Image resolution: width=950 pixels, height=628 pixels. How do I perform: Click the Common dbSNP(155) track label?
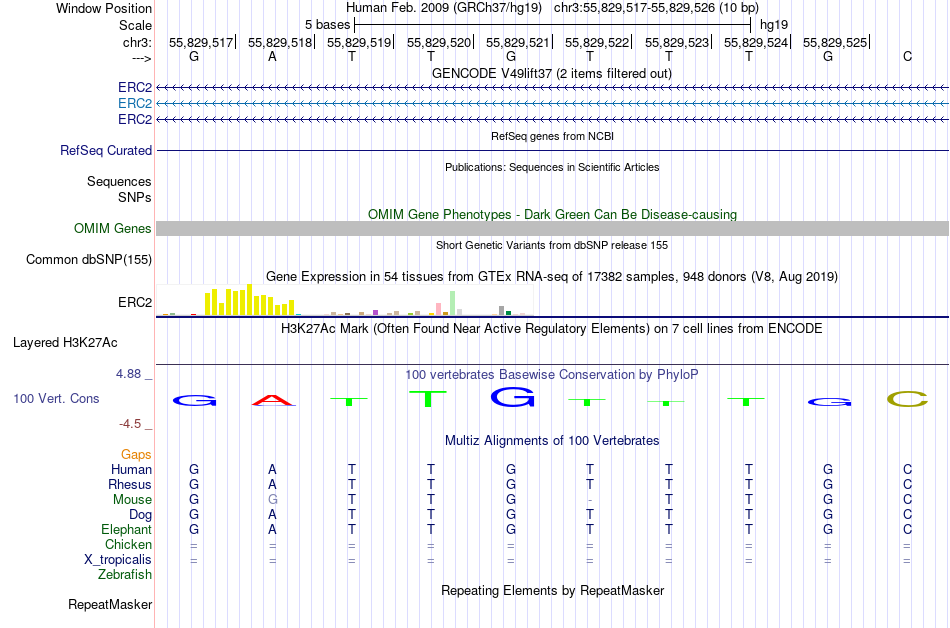coord(89,259)
